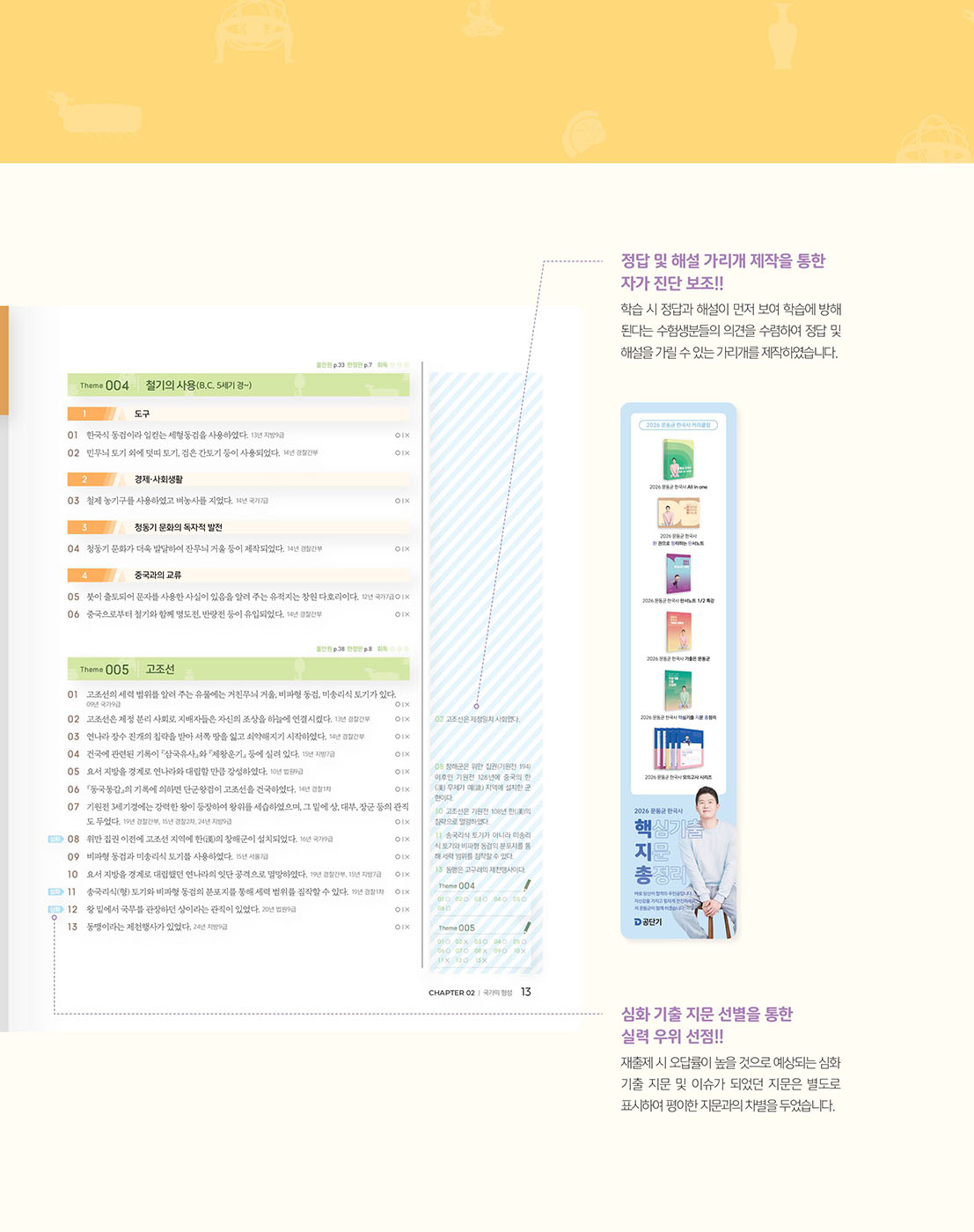Click the 심화 badge beside question 08
The height and width of the screenshot is (1232, 974).
[55, 839]
